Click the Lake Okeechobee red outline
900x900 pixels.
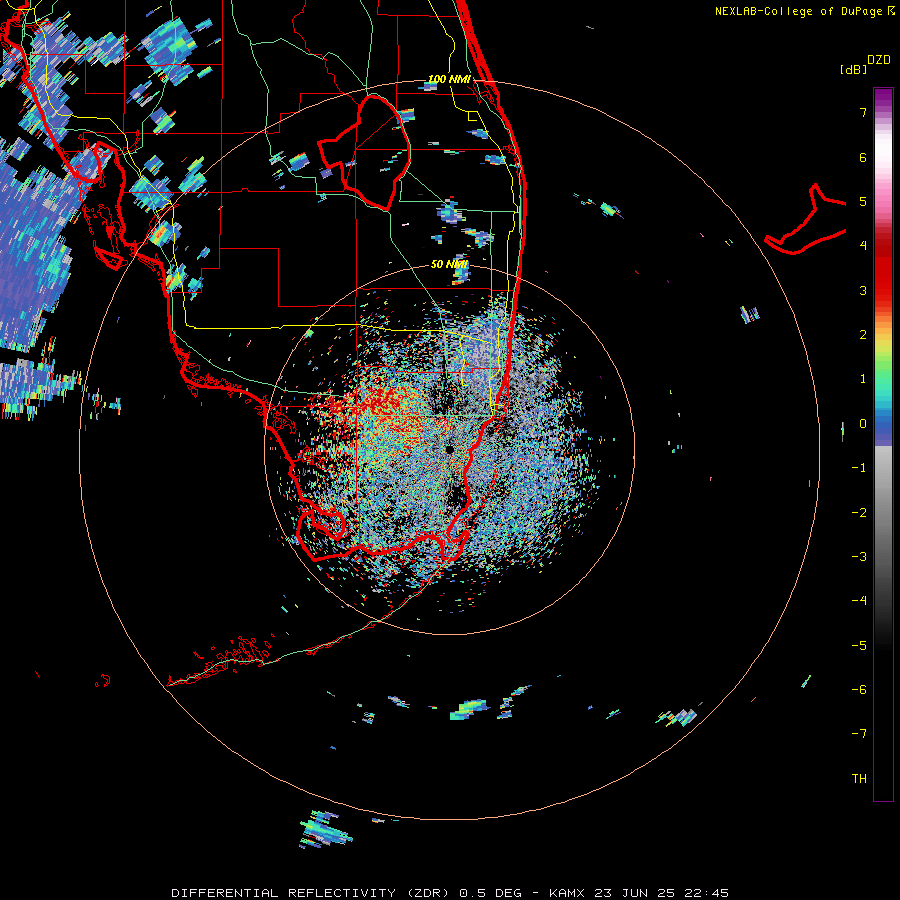365,154
